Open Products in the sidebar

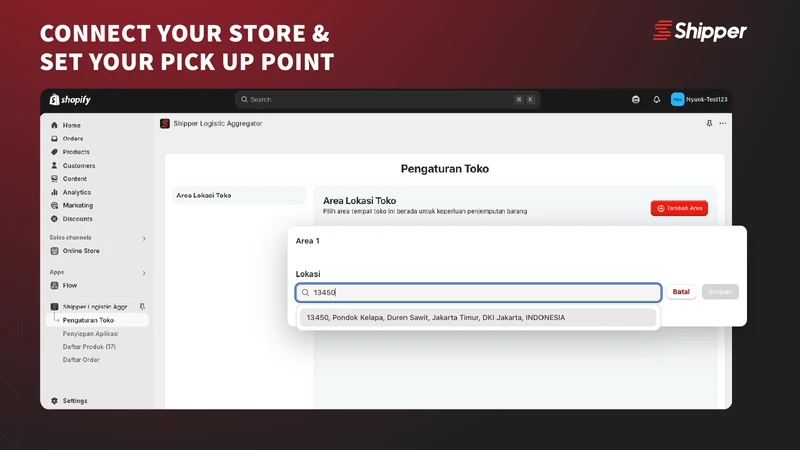76,152
